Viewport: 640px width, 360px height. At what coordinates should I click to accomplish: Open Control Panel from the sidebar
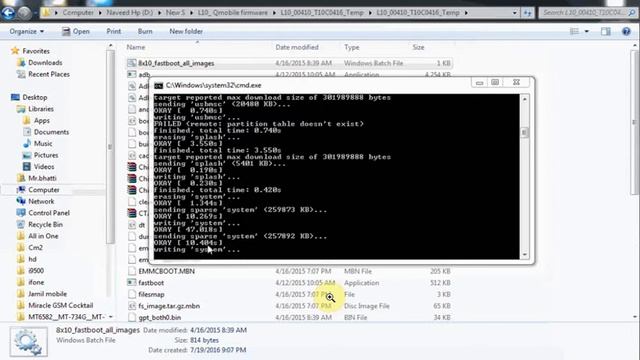(x=49, y=213)
